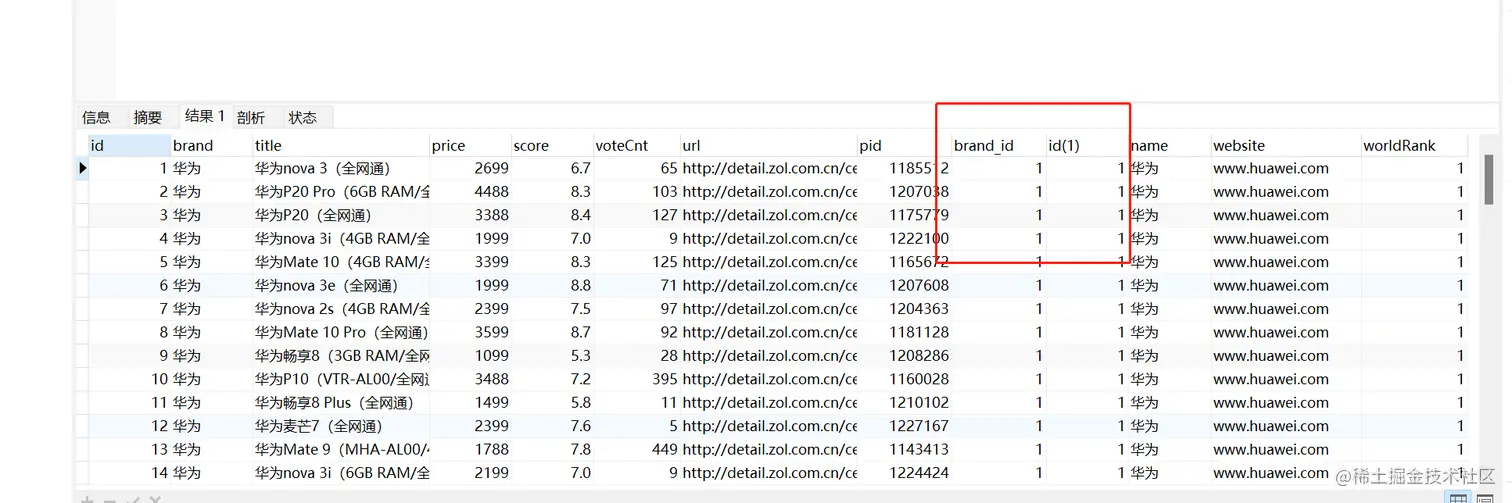Click the title cell 华为Mate 9（MHA-AL00
1512x503 pixels.
point(341,450)
